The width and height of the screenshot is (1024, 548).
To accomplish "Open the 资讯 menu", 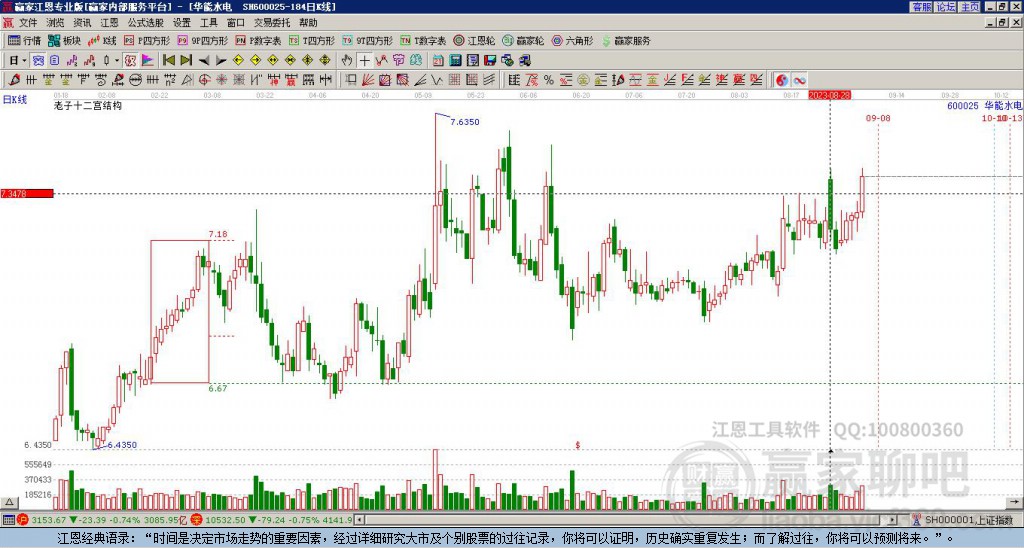I will [82, 23].
